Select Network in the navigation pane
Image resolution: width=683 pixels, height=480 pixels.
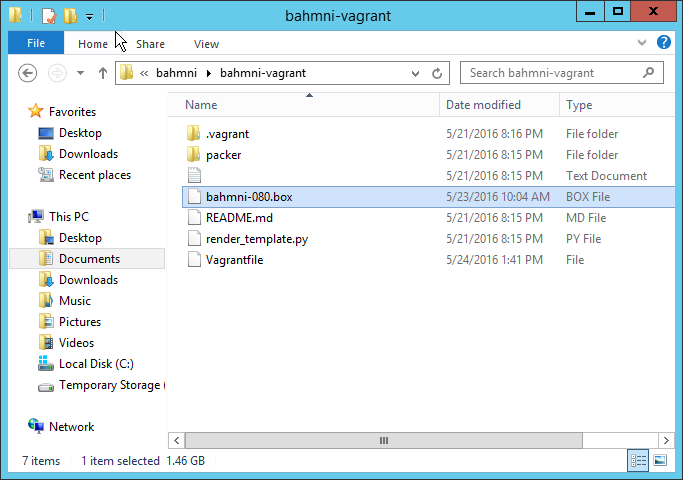click(71, 427)
